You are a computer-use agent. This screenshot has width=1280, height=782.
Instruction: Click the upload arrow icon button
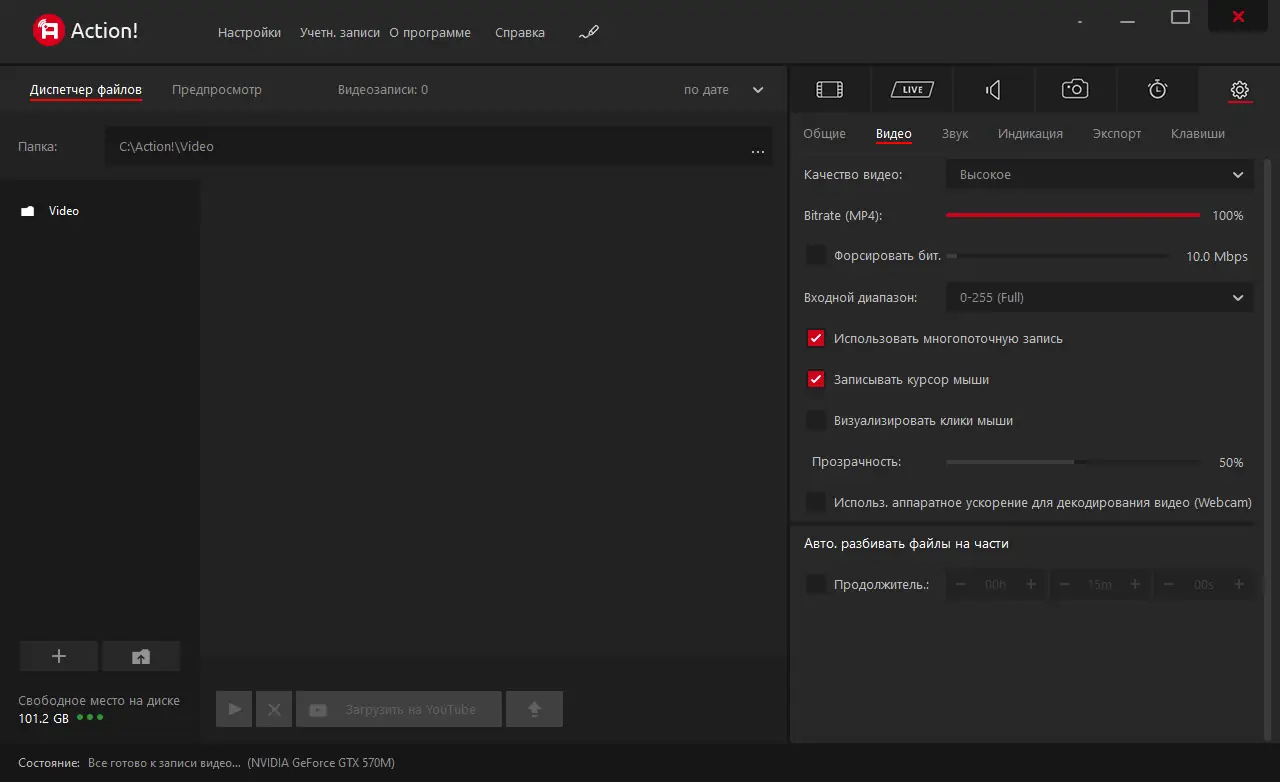534,709
